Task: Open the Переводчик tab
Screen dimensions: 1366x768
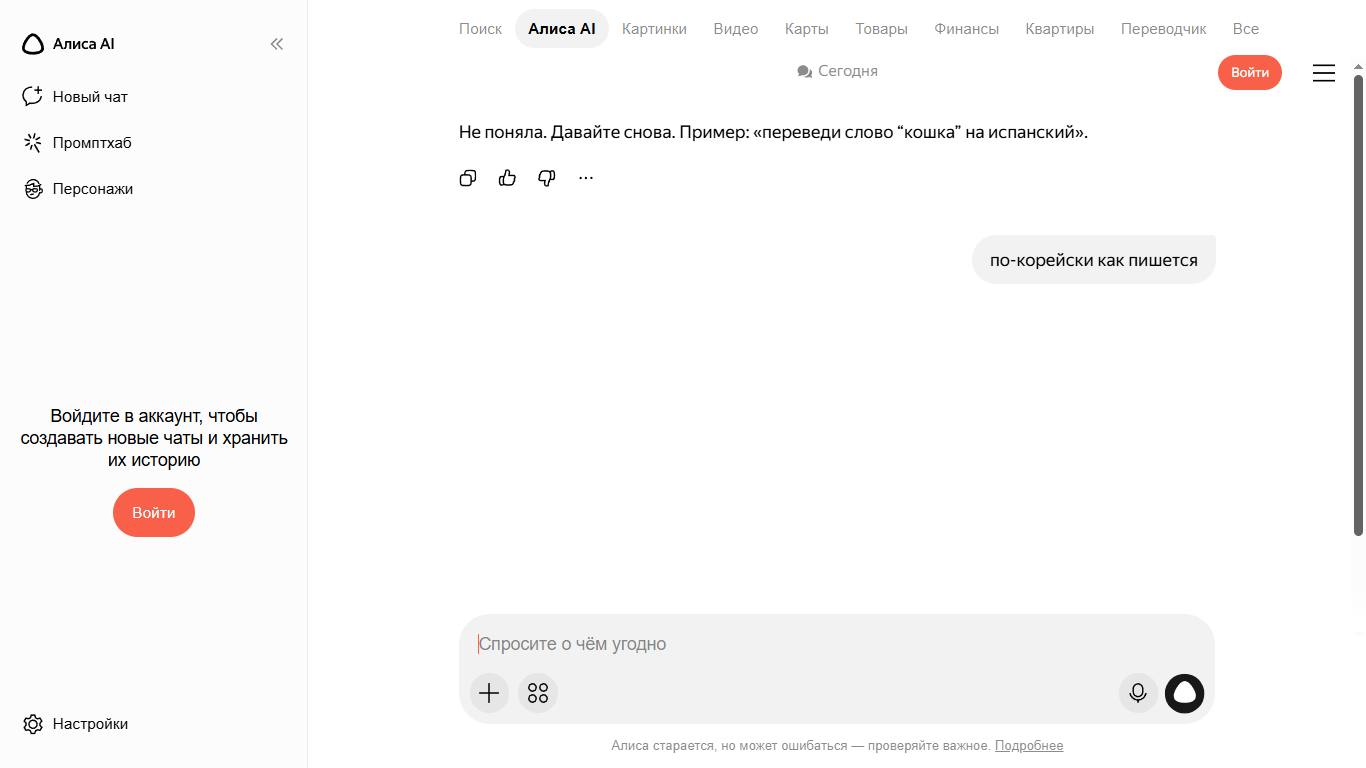Action: [x=1164, y=29]
